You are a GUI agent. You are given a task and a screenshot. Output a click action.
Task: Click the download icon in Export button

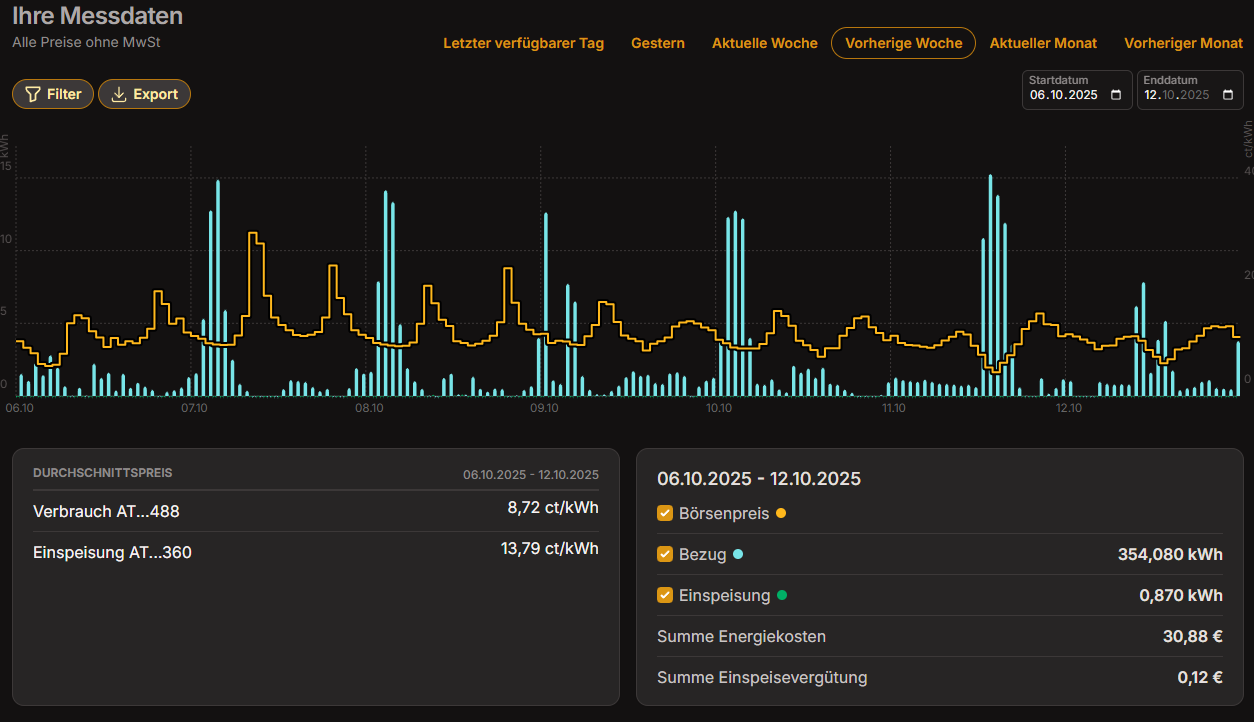click(119, 94)
